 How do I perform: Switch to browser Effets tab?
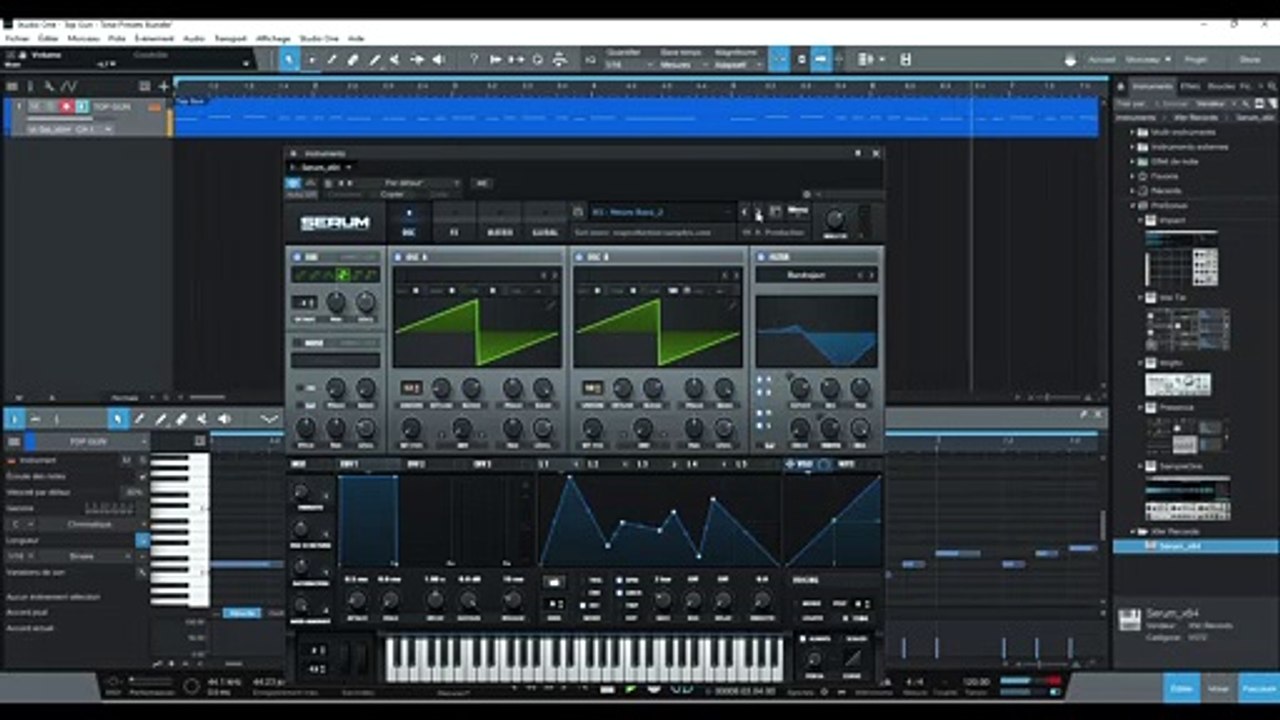click(1190, 87)
